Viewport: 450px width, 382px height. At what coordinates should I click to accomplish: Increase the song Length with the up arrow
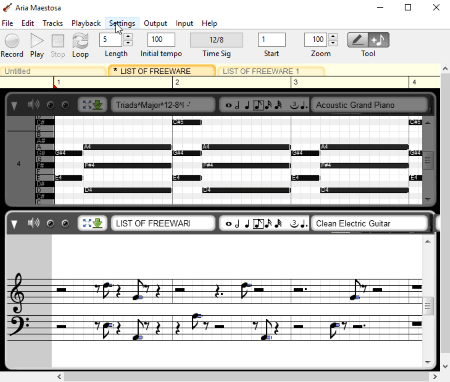(128, 36)
